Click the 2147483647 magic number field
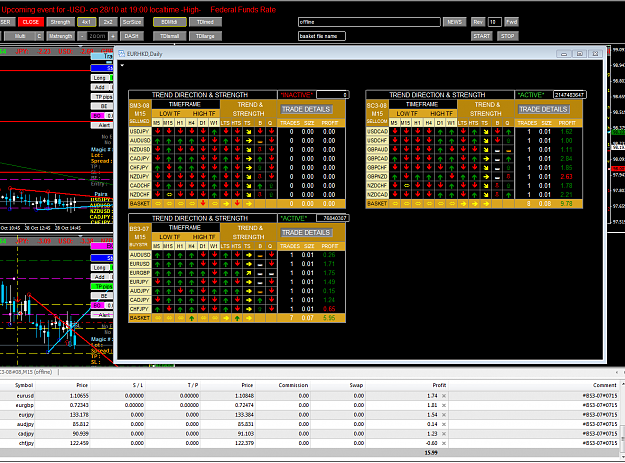 pos(569,95)
